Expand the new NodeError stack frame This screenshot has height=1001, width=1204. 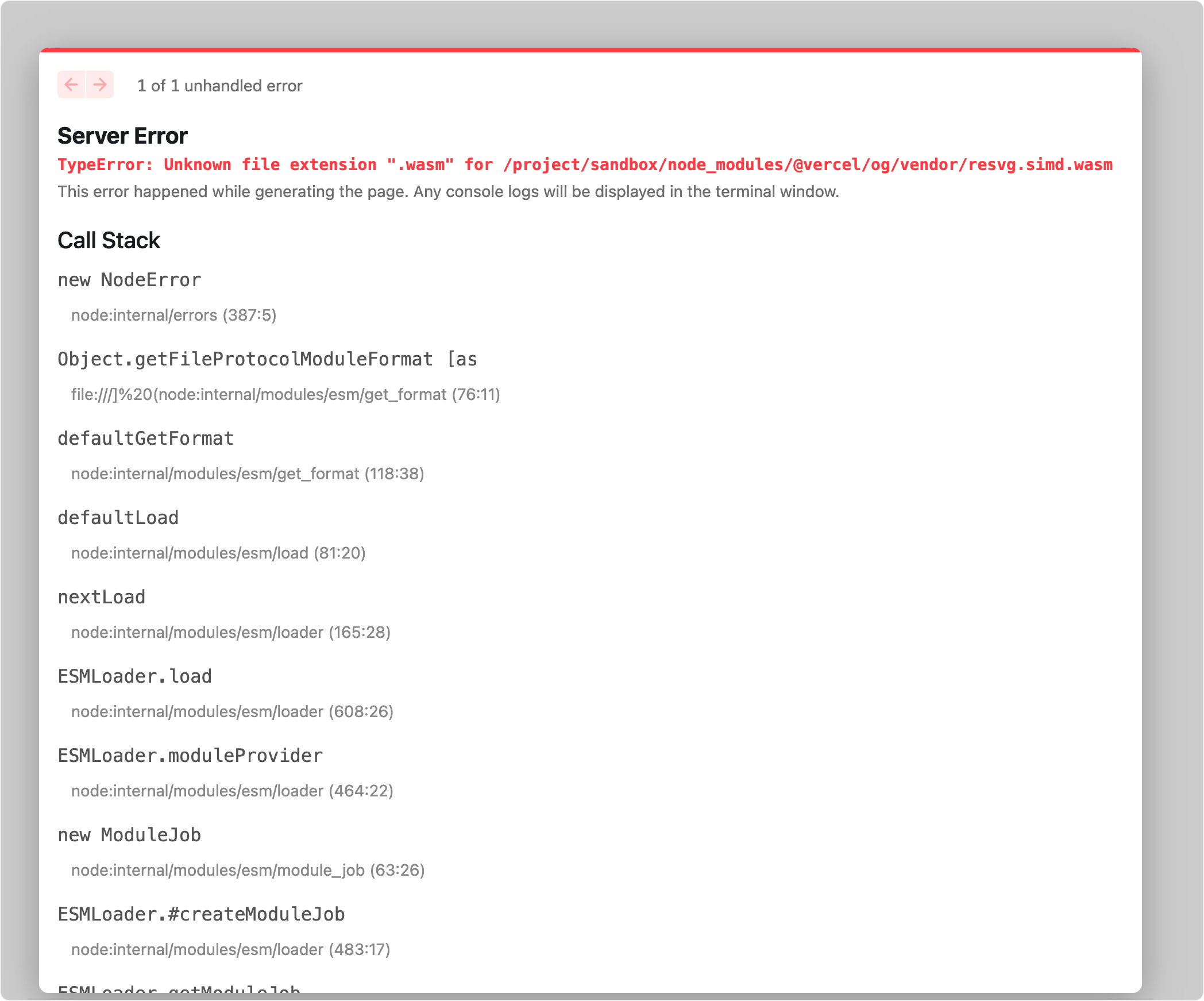tap(129, 280)
